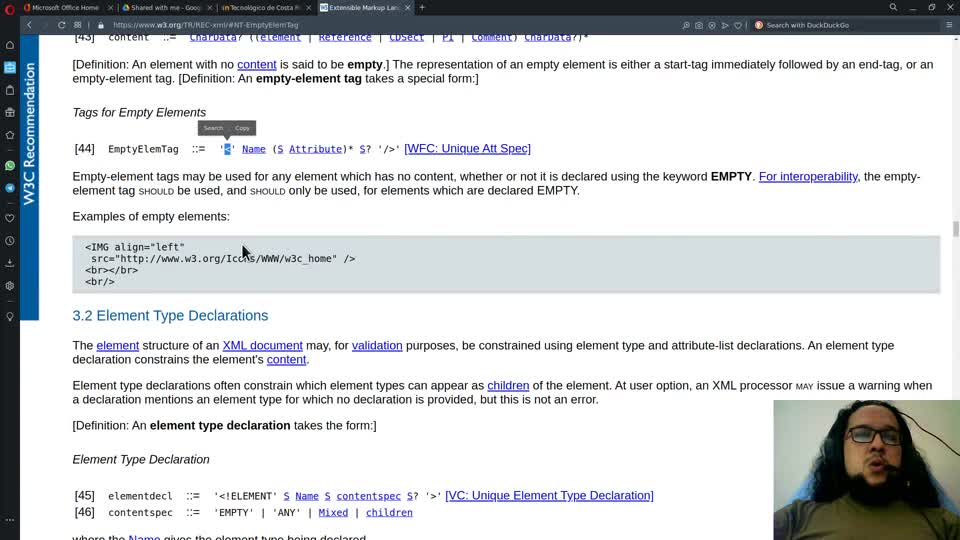This screenshot has height=540, width=960.
Task: Open the 'element' link under section 3.2
Action: (x=118, y=345)
